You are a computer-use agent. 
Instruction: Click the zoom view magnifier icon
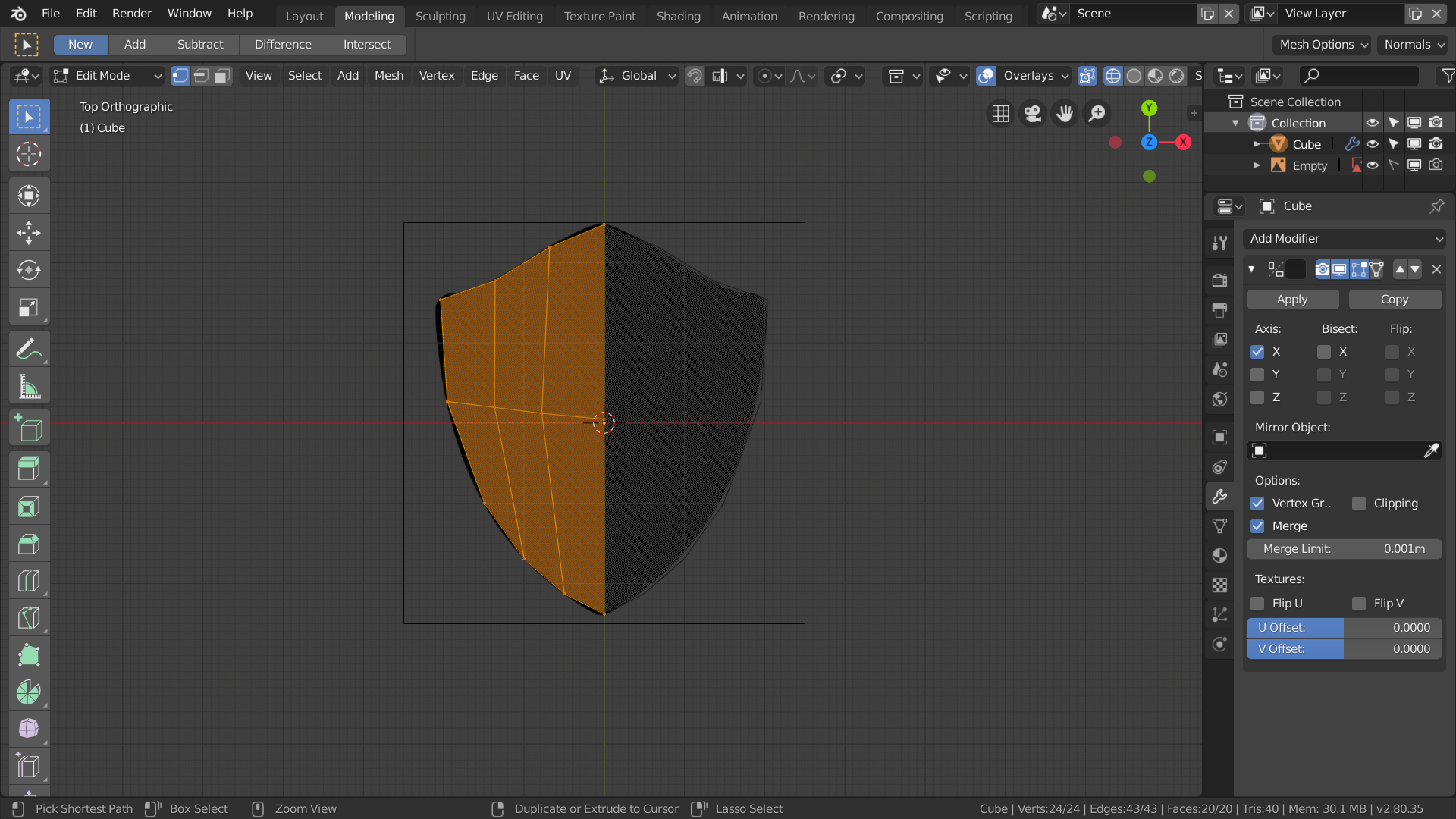[1097, 114]
